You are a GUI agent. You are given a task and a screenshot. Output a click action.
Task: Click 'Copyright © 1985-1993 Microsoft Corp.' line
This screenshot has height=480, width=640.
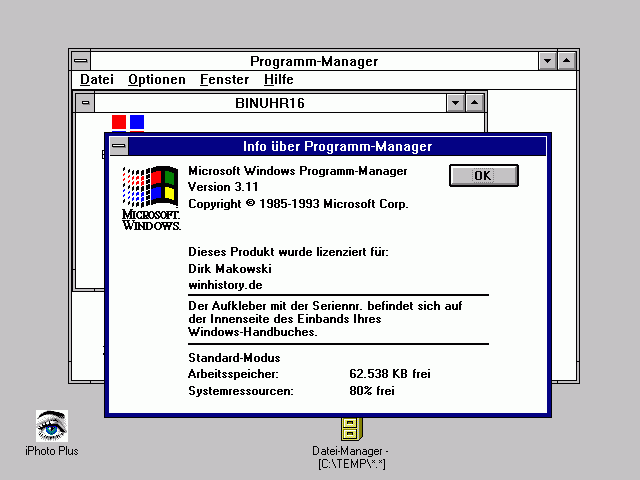click(298, 204)
